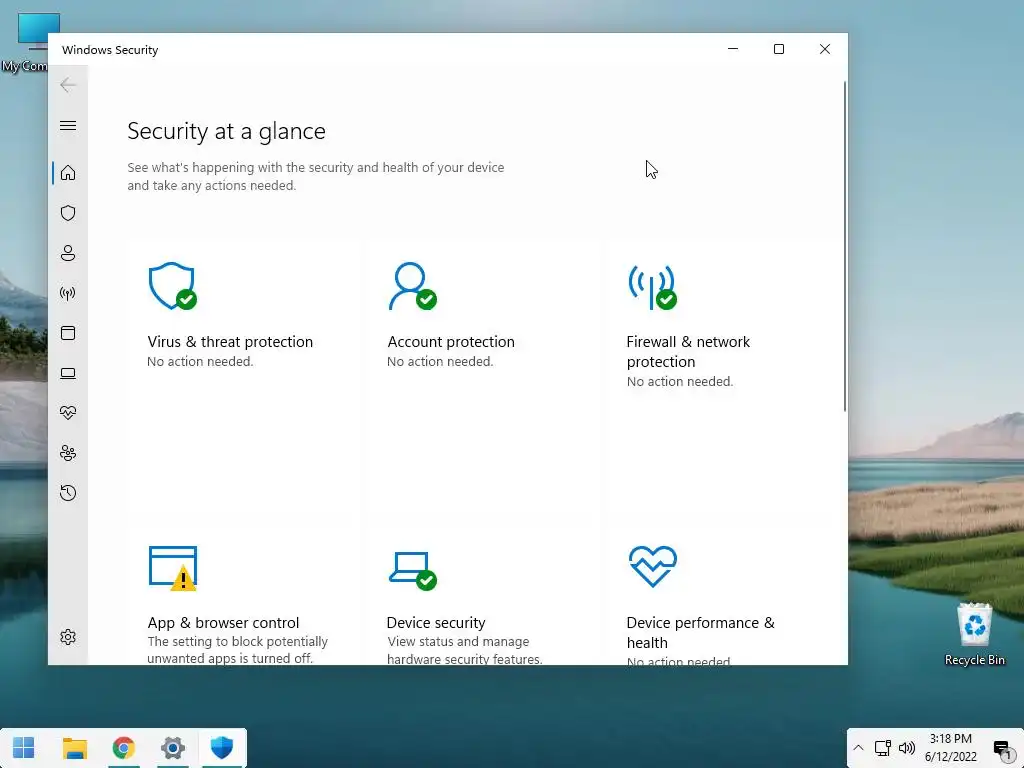Open Device performance heart icon in sidebar
This screenshot has width=1024, height=768.
(68, 413)
